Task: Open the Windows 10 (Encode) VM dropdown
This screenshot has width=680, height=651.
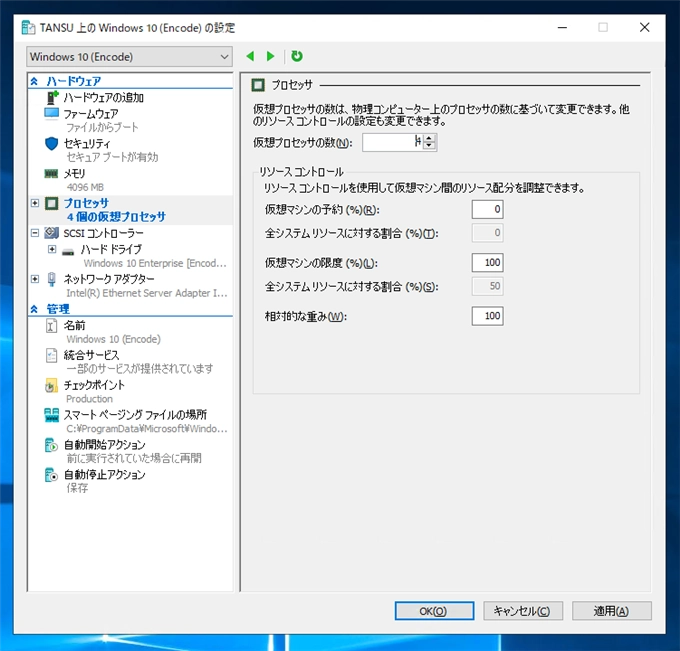Action: point(129,57)
